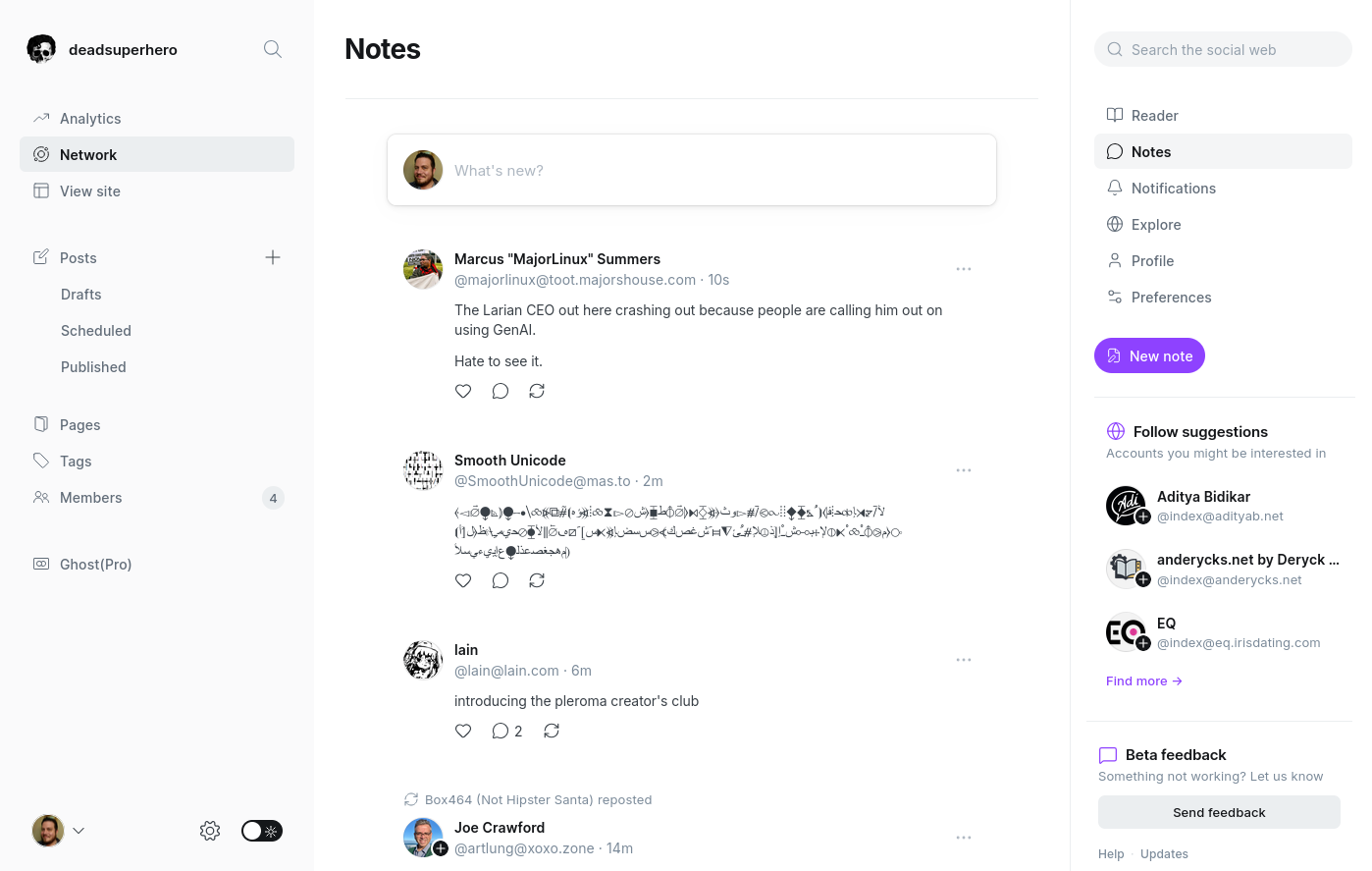Follow Aditya Bidikar with the plus badge
Screen dimensions: 1372x871
tap(1143, 517)
